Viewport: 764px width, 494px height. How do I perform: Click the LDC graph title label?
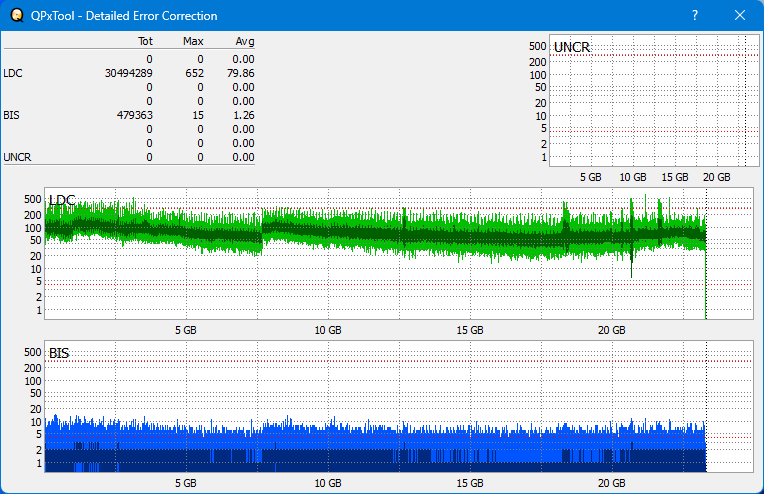click(62, 201)
